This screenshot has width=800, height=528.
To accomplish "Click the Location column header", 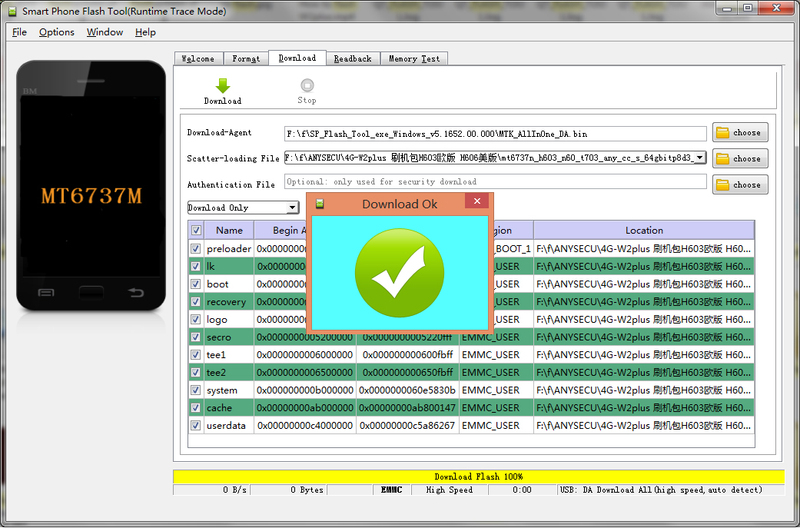I will coord(644,230).
